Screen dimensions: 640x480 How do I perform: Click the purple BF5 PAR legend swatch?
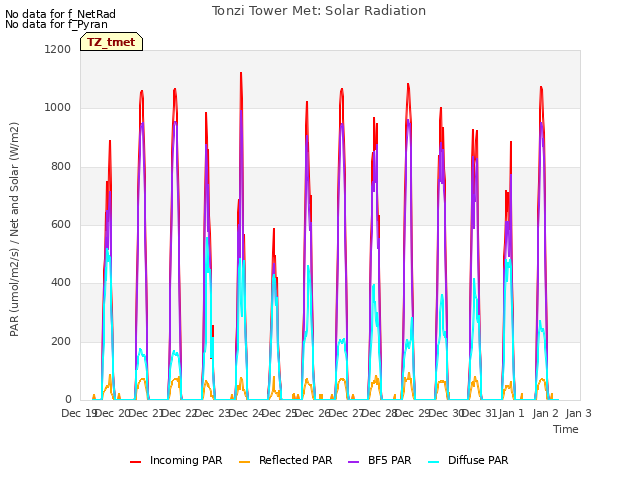[353, 462]
